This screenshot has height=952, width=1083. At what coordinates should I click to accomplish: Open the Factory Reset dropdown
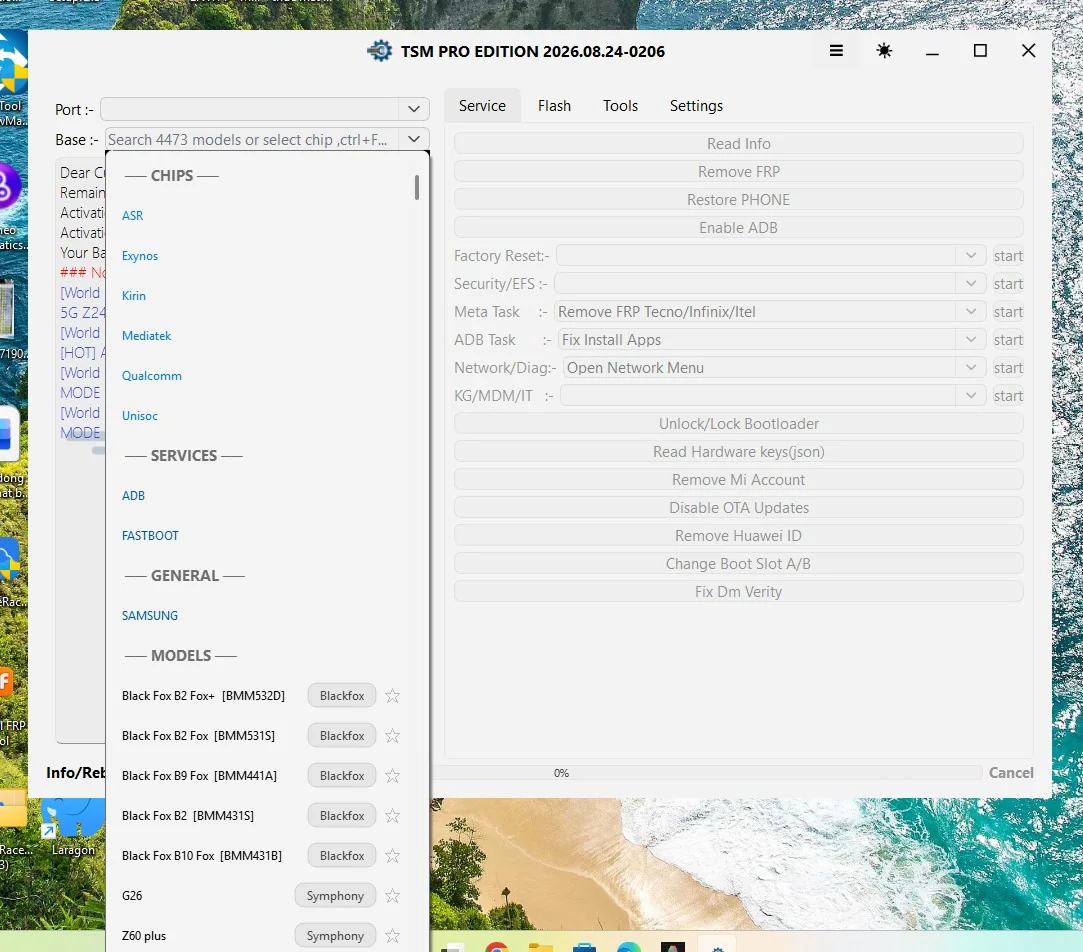point(970,256)
